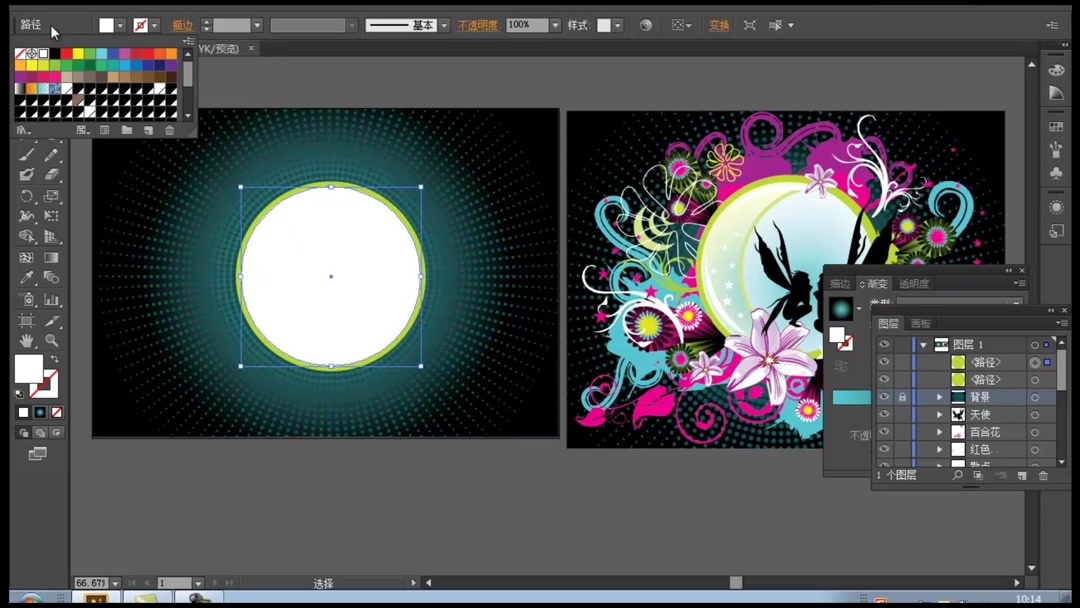Viewport: 1080px width, 608px height.
Task: Swap fill and stroke colors
Action: 54,359
